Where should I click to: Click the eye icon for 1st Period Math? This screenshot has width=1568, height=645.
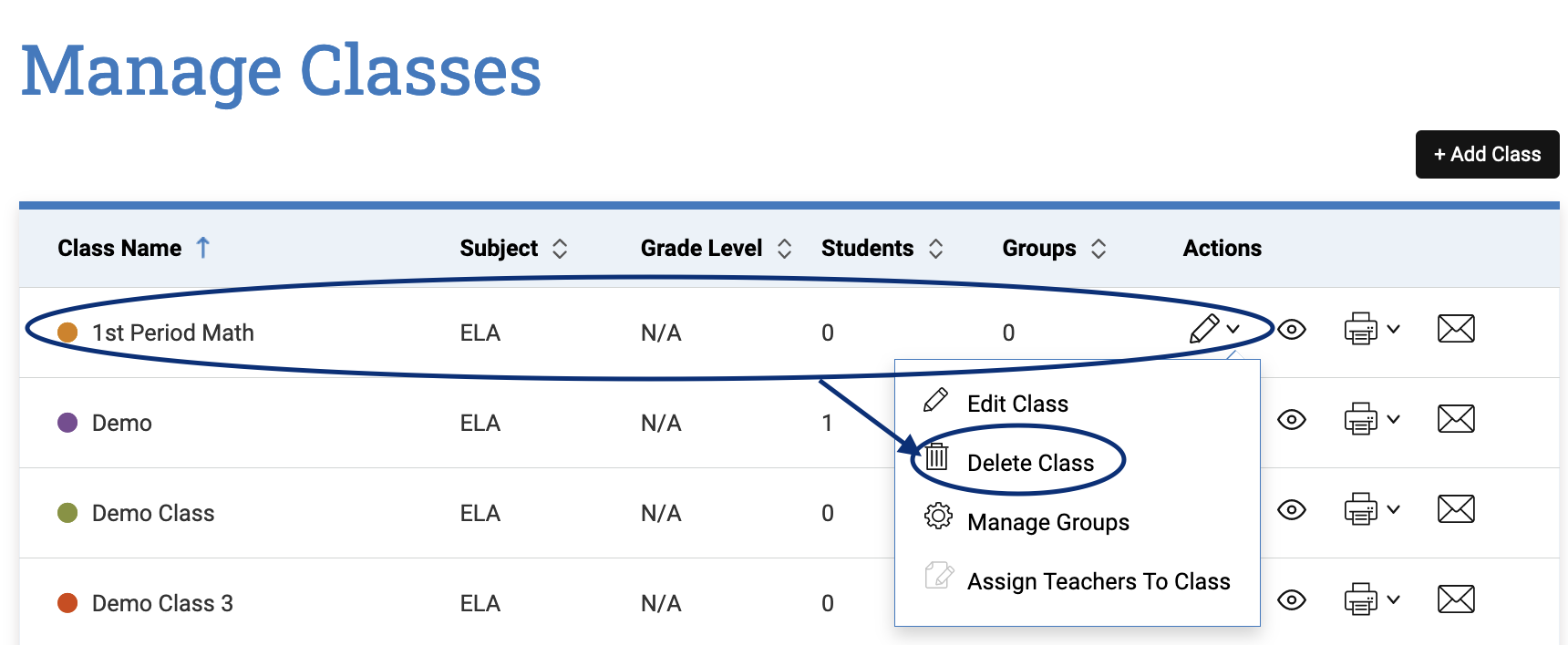(x=1292, y=329)
